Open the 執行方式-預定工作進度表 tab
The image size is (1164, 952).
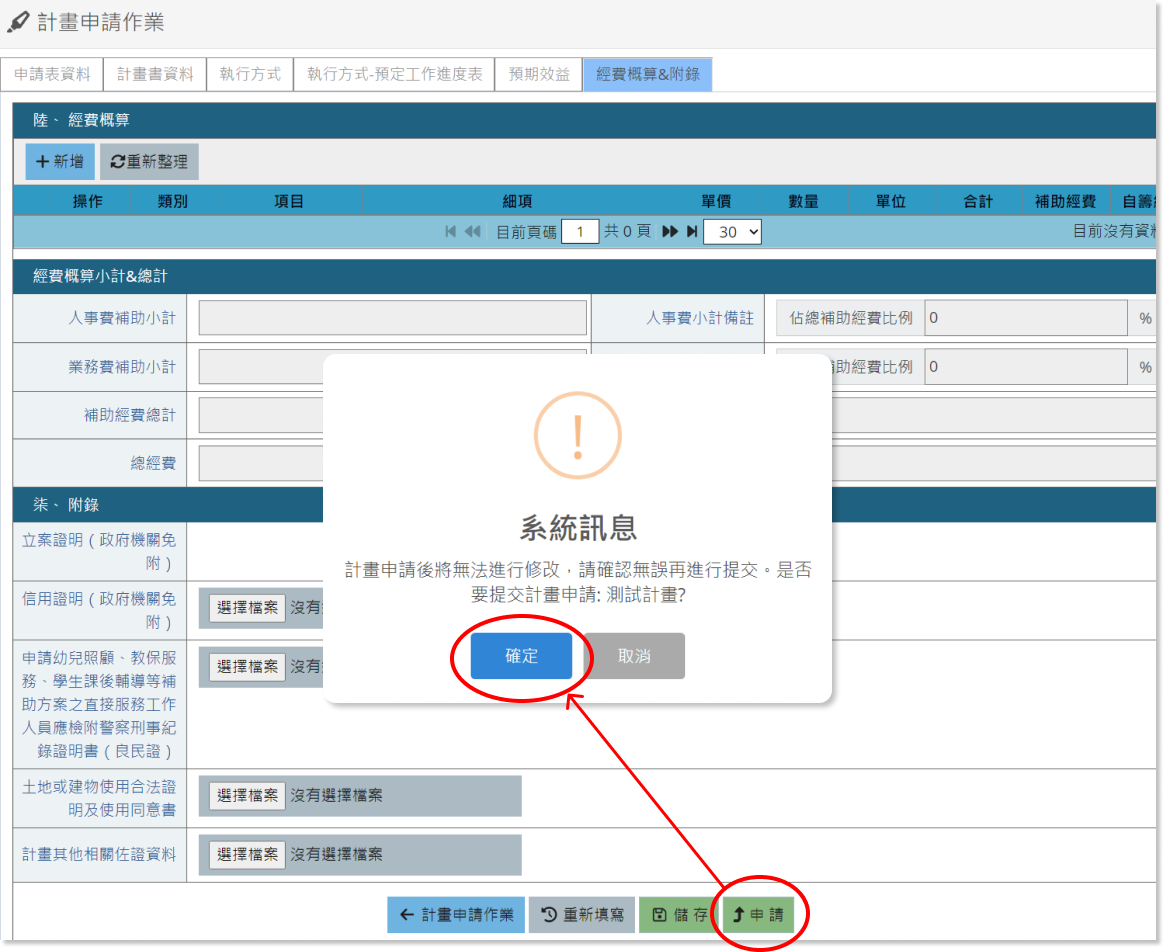pyautogui.click(x=394, y=74)
